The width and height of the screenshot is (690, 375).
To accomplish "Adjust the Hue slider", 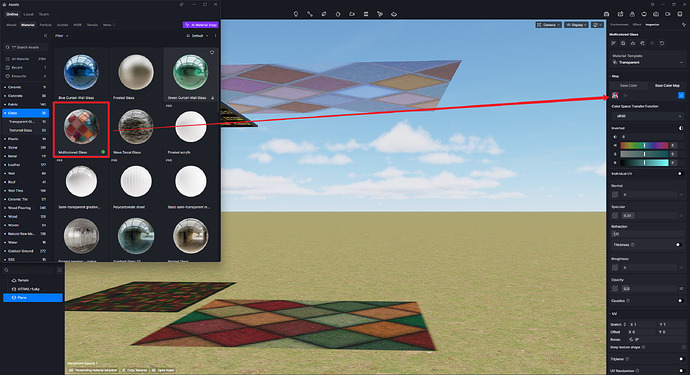I will click(x=644, y=145).
